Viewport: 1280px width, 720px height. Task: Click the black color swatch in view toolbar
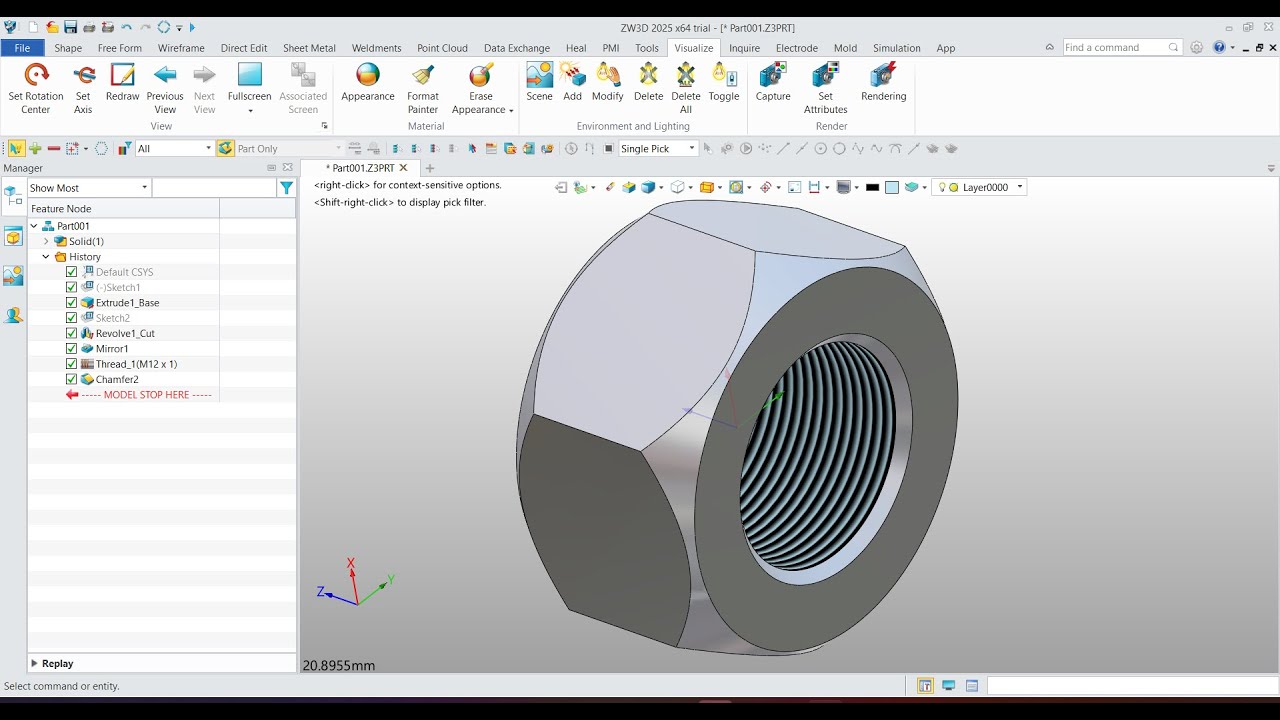click(872, 187)
